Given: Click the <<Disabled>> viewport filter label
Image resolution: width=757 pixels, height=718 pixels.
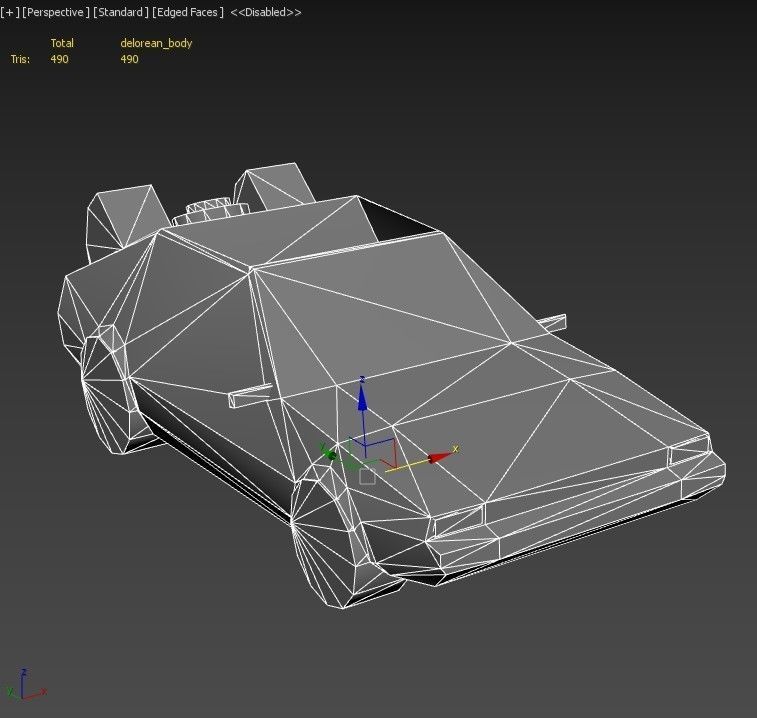Looking at the screenshot, I should (x=266, y=12).
